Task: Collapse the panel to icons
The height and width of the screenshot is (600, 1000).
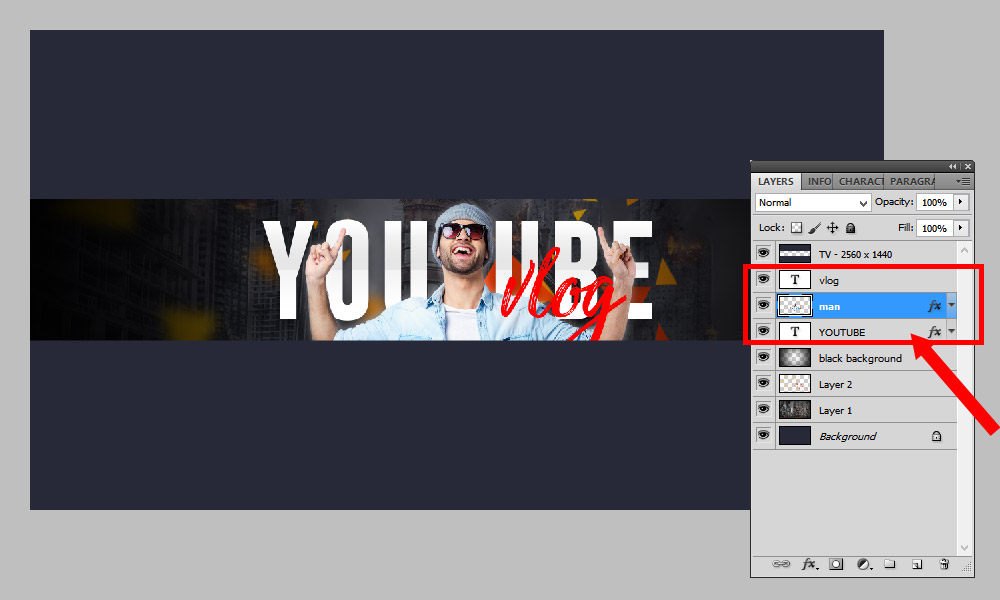Action: 953,166
